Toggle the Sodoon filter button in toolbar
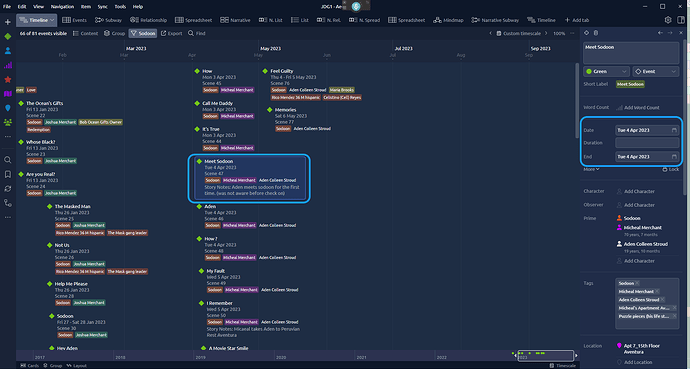Screen dimensions: 690x369 coord(143,33)
